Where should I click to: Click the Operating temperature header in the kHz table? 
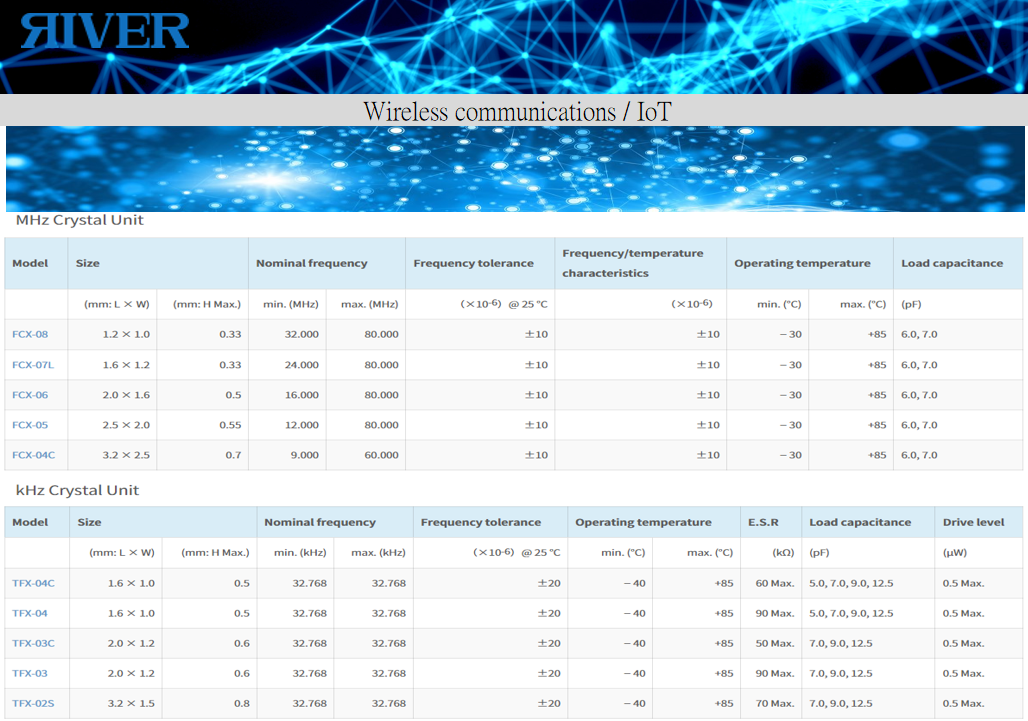pos(643,522)
